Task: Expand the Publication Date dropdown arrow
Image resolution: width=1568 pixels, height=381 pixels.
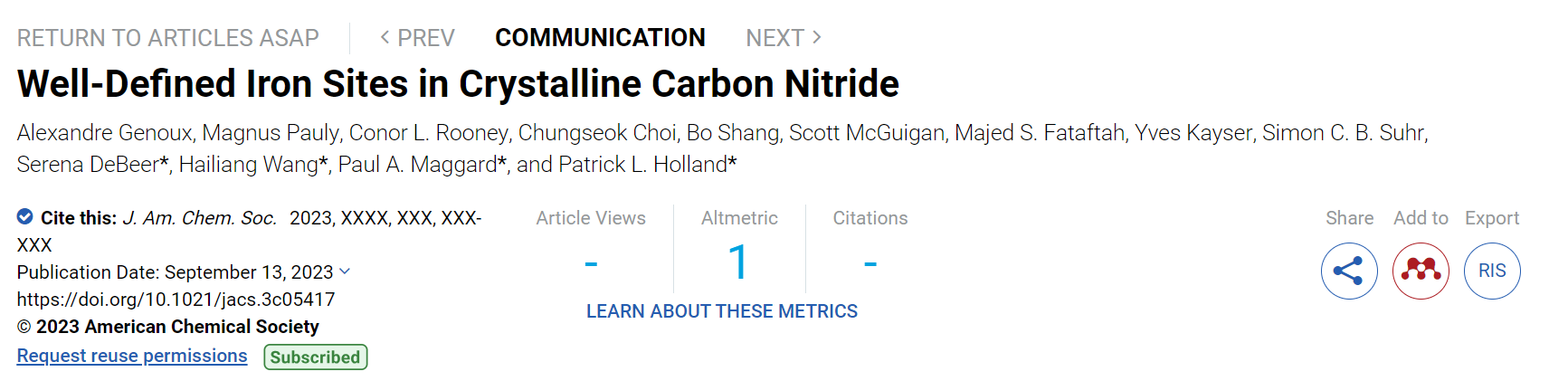Action: pyautogui.click(x=345, y=271)
